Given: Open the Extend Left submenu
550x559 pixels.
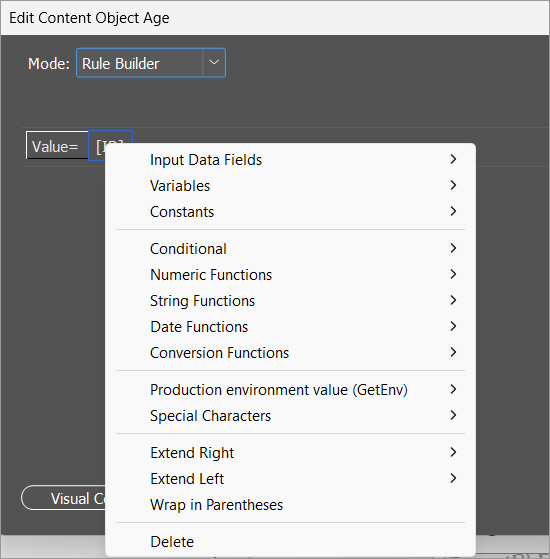Looking at the screenshot, I should coord(291,479).
